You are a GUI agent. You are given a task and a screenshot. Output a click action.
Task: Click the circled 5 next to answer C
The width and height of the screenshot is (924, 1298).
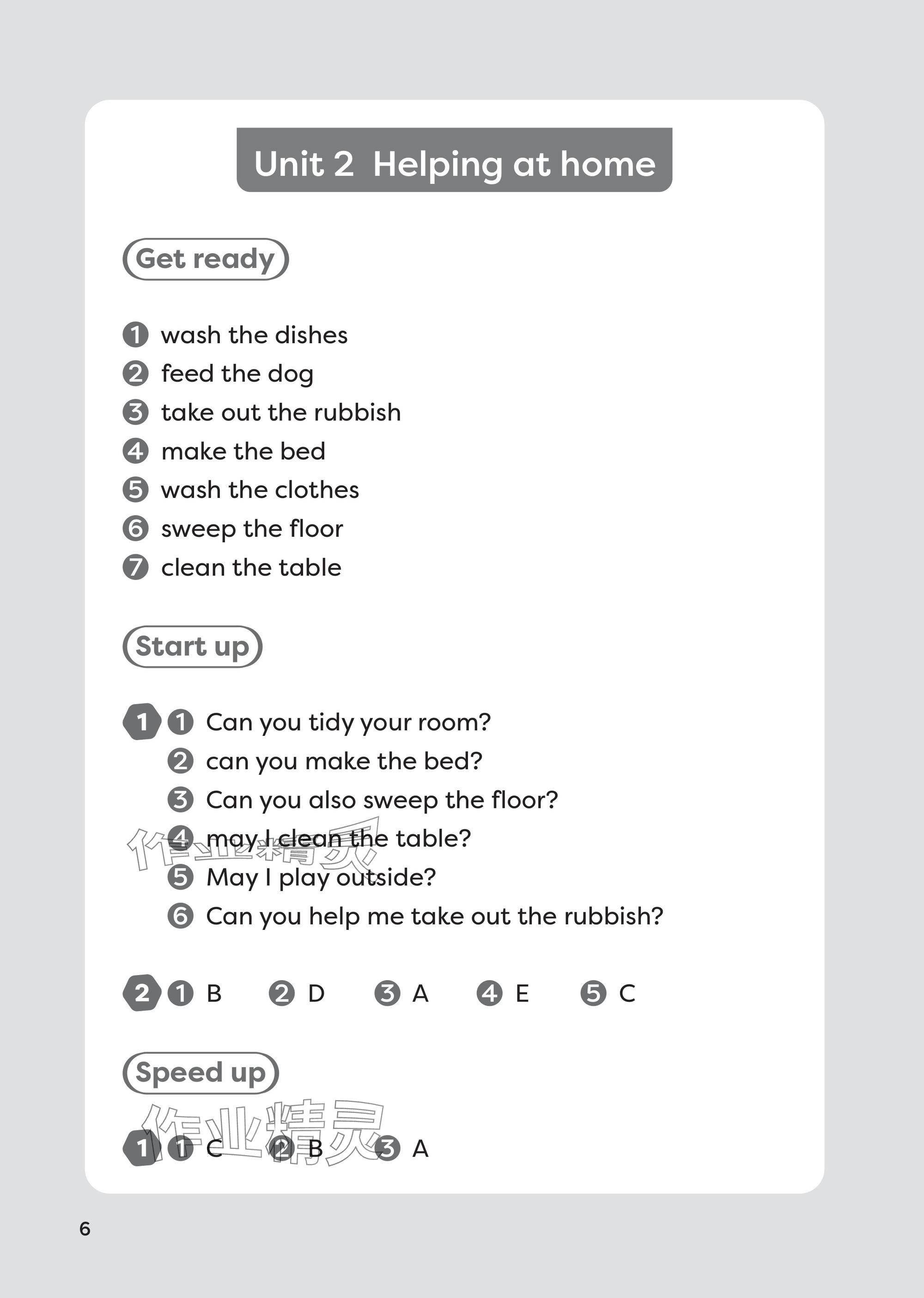click(593, 993)
